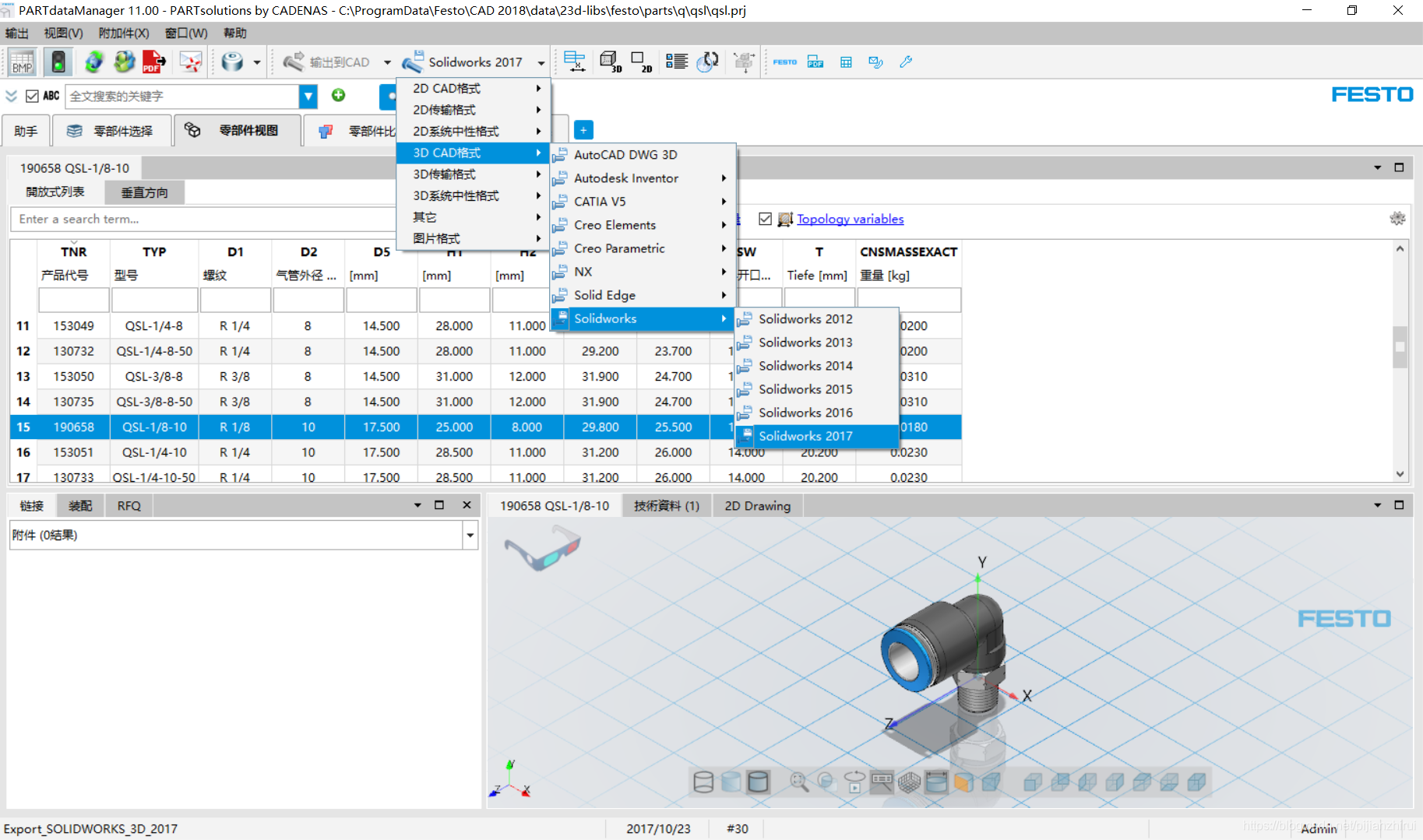Click the grid mesh icon in viewer
The image size is (1423, 840).
(x=909, y=782)
